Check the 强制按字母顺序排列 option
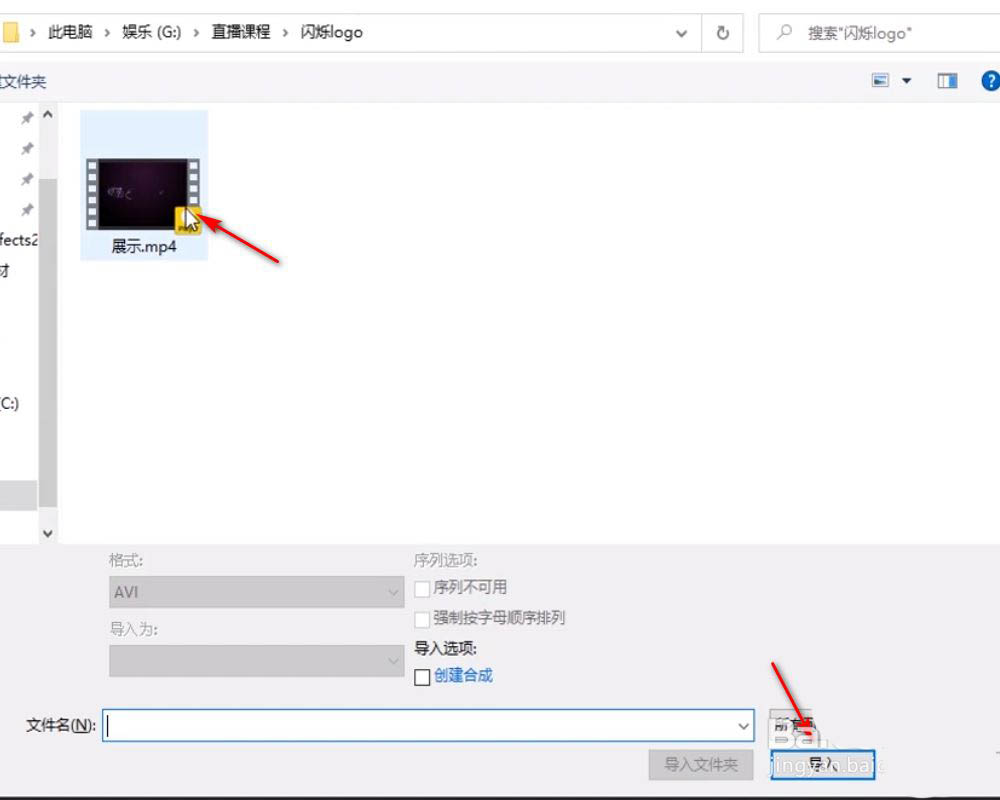This screenshot has height=800, width=1000. 422,619
